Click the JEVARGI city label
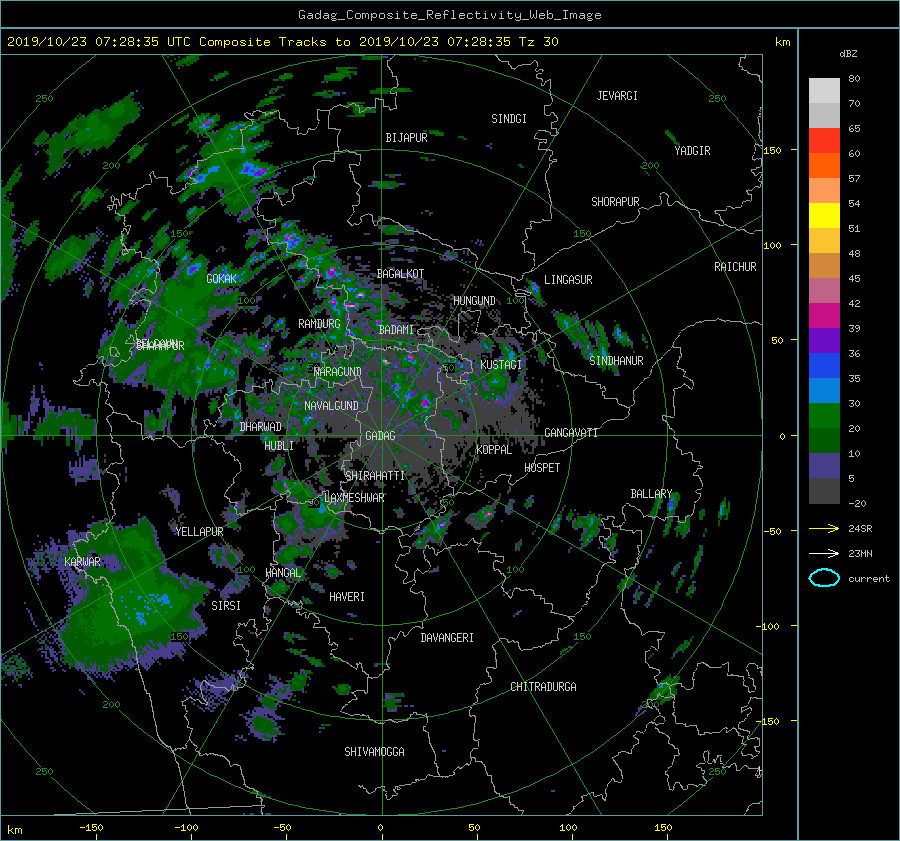 [x=617, y=96]
